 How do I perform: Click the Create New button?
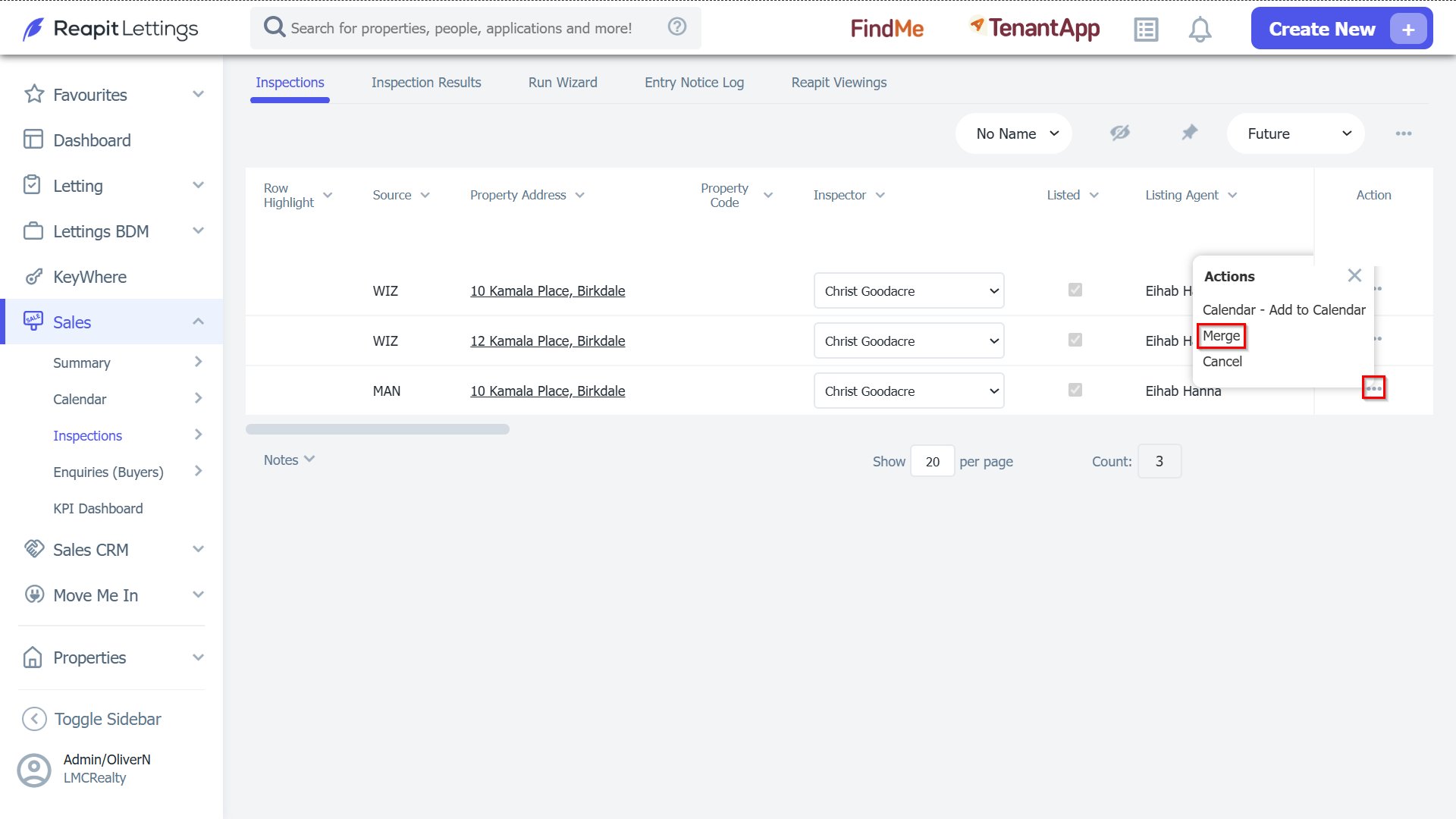[1341, 29]
